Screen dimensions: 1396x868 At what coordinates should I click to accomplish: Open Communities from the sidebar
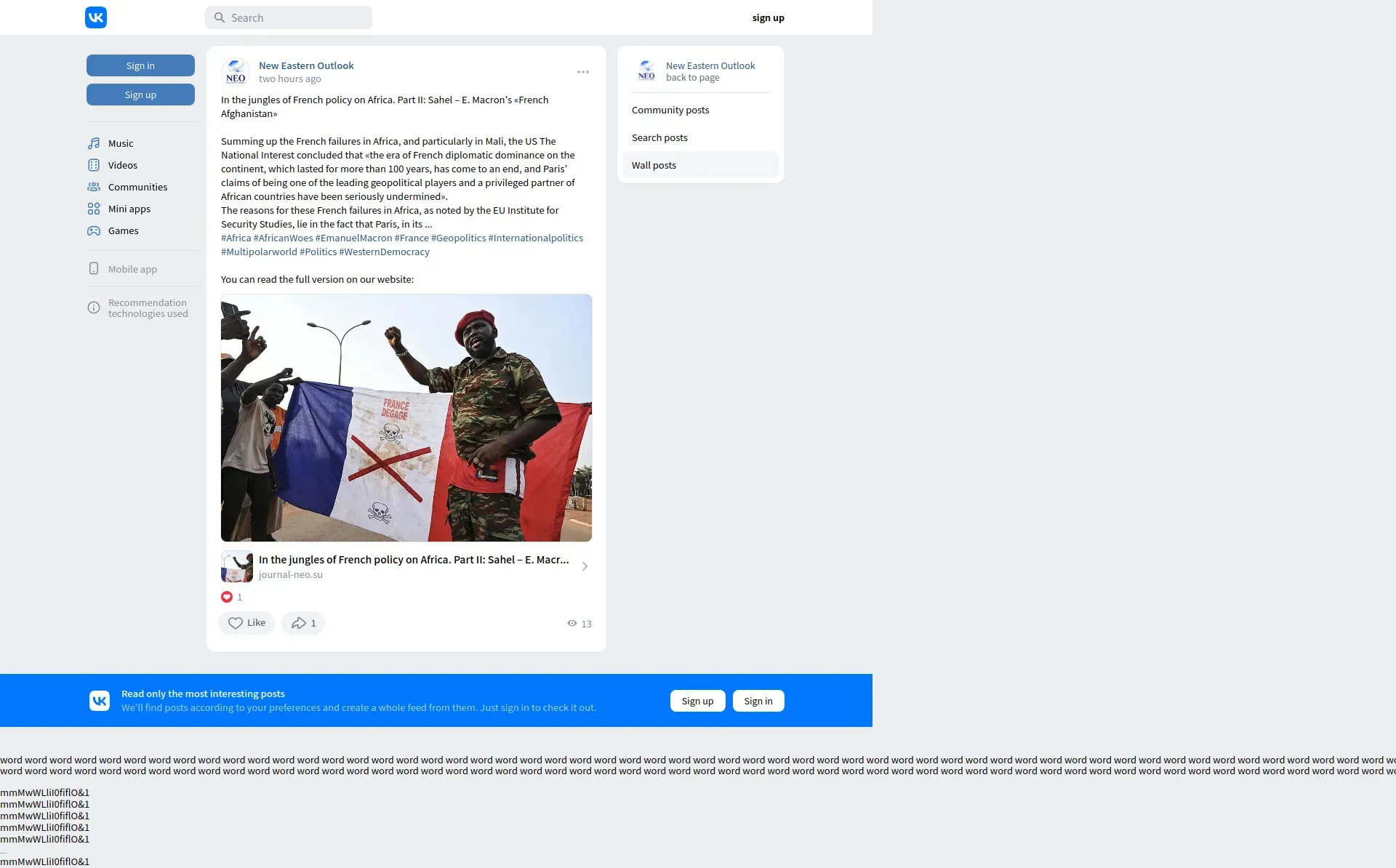(x=137, y=187)
